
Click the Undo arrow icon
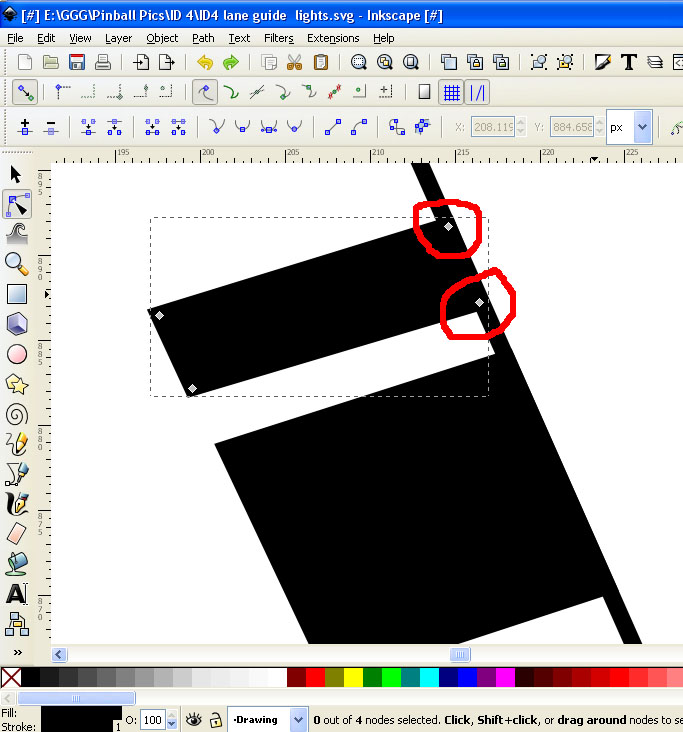[x=205, y=62]
